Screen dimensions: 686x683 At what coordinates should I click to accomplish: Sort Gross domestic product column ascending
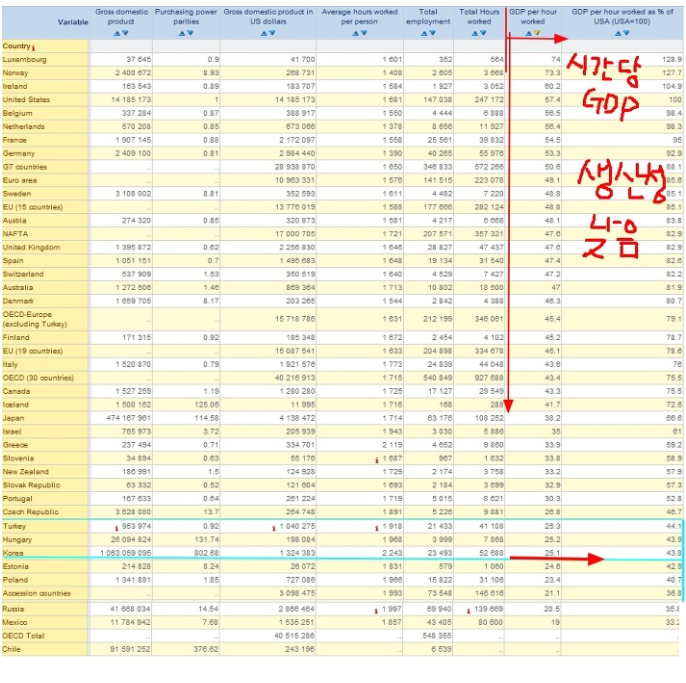[117, 33]
